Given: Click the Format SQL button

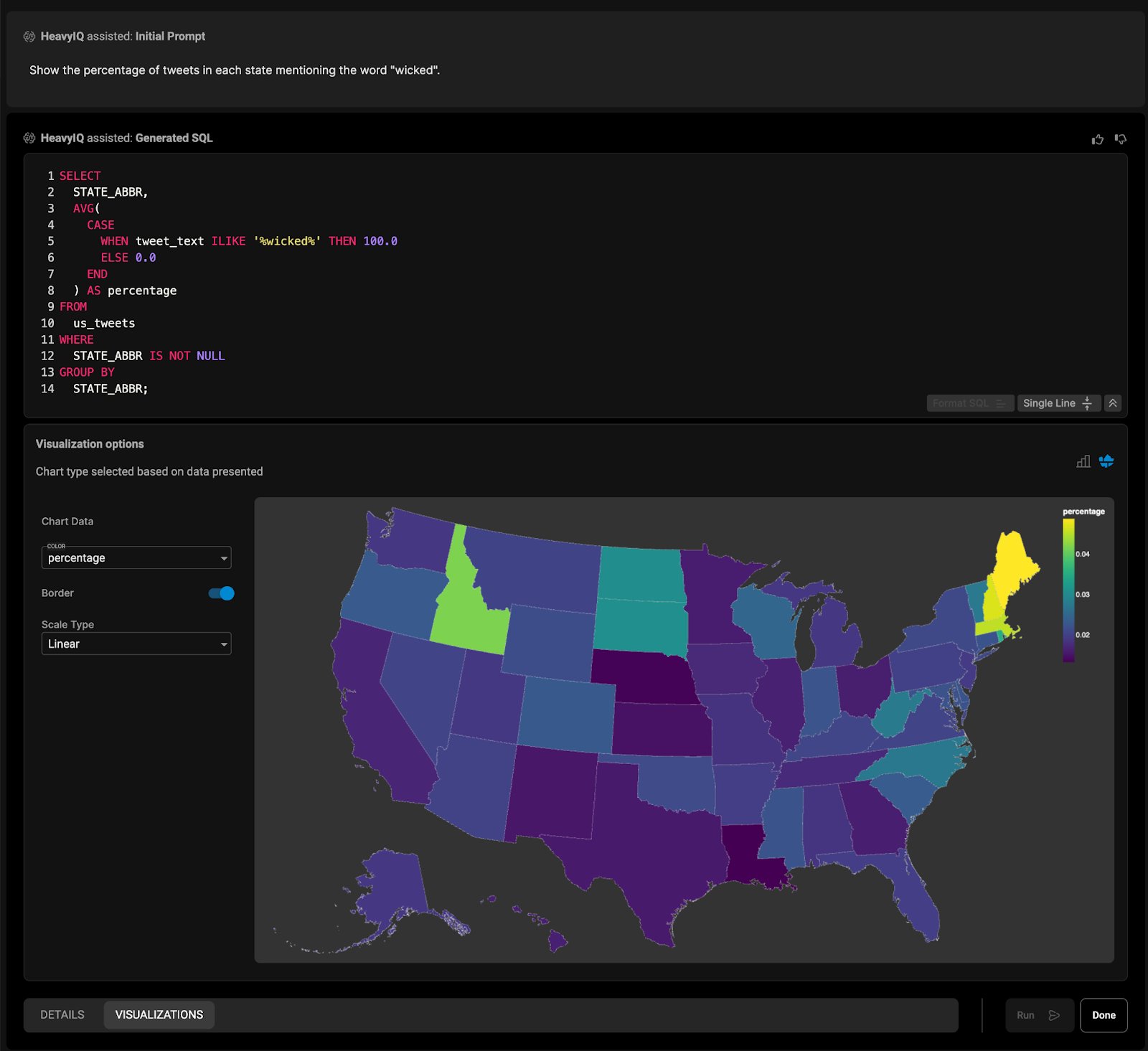Looking at the screenshot, I should coord(970,403).
